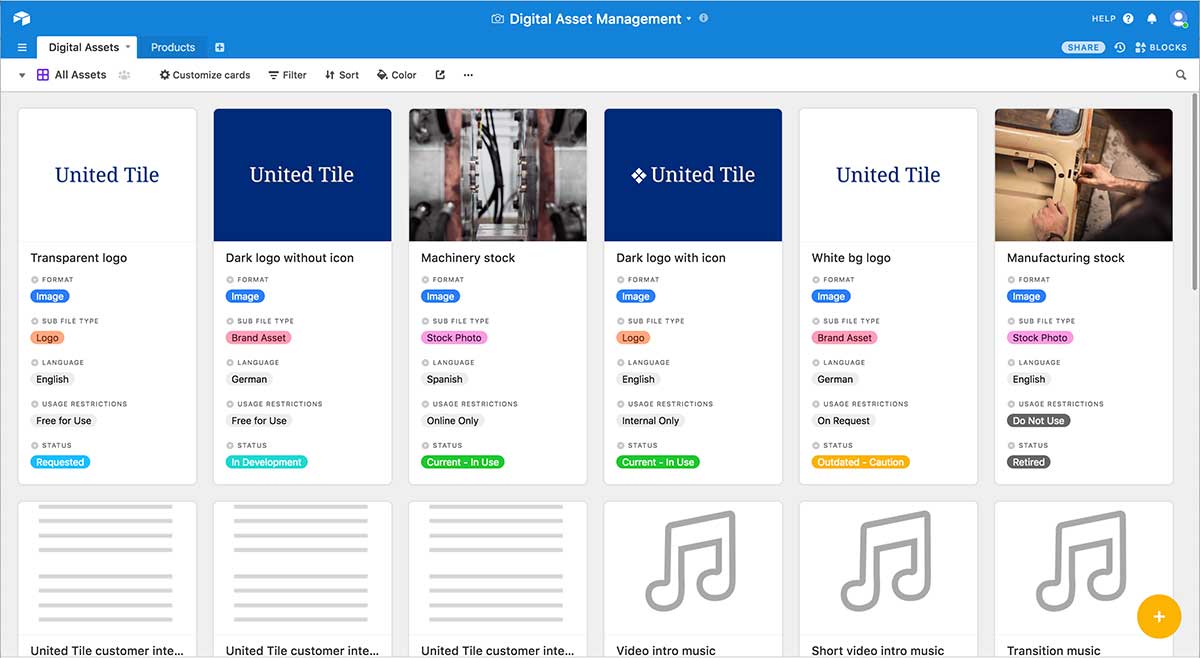Open the All Assets view switcher
1200x658 pixels.
pyautogui.click(x=71, y=75)
